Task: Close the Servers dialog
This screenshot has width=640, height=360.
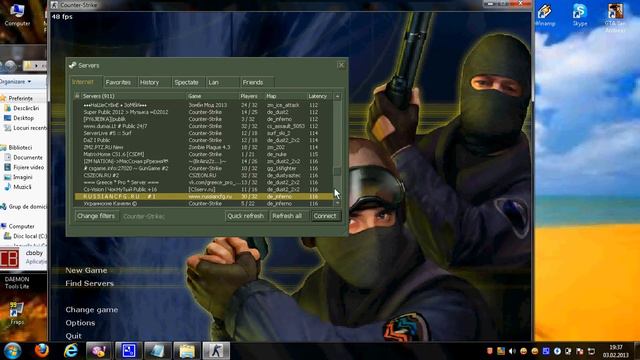Action: [x=341, y=65]
